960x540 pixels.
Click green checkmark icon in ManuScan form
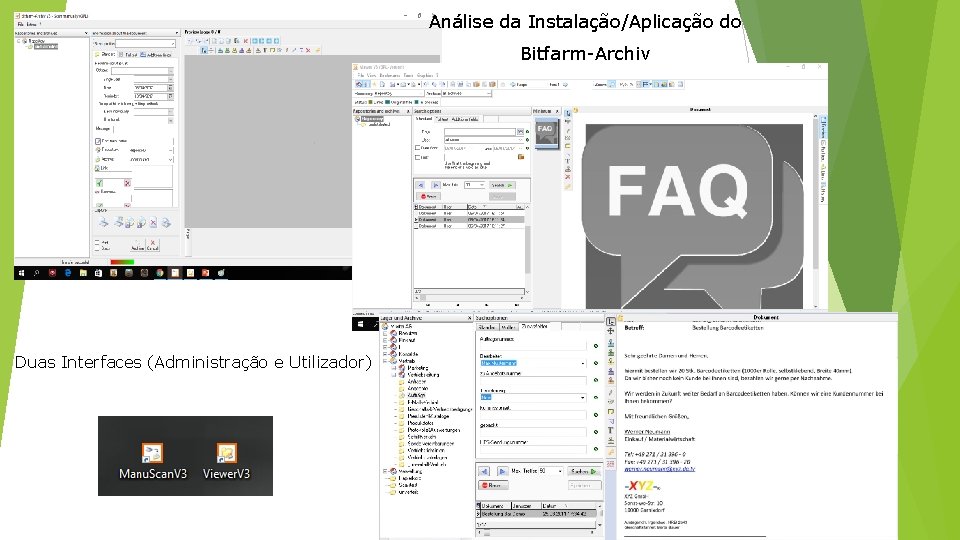coord(99,183)
